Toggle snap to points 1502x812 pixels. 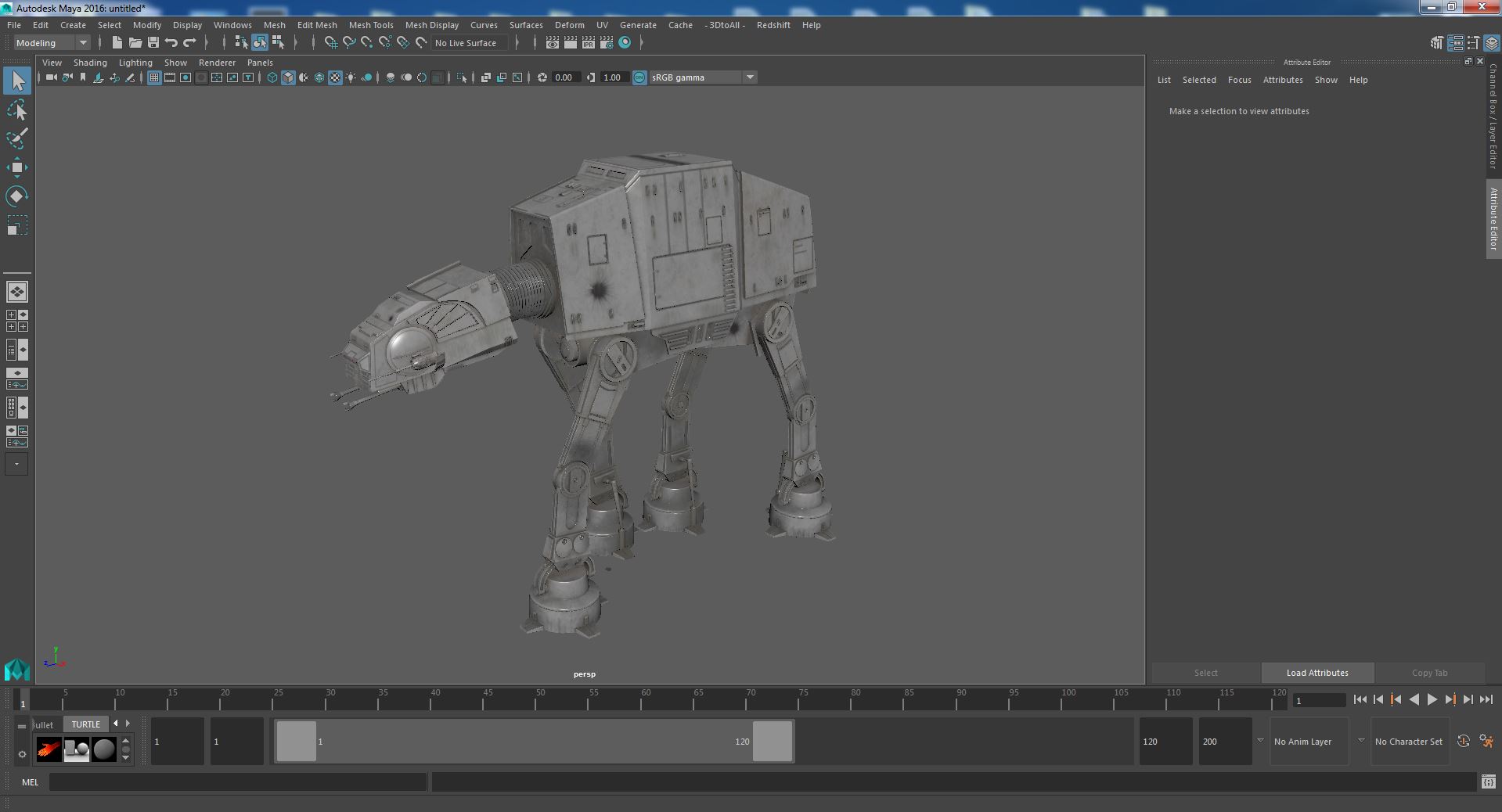tap(367, 43)
